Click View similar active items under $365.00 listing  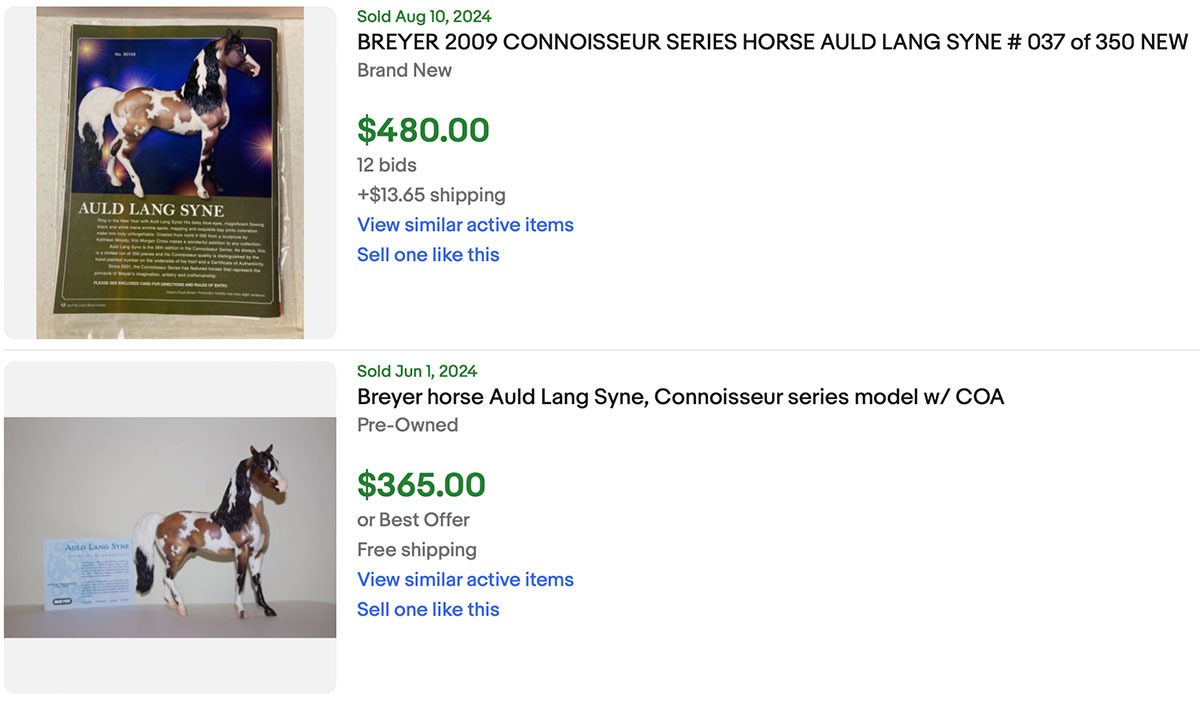(x=465, y=580)
